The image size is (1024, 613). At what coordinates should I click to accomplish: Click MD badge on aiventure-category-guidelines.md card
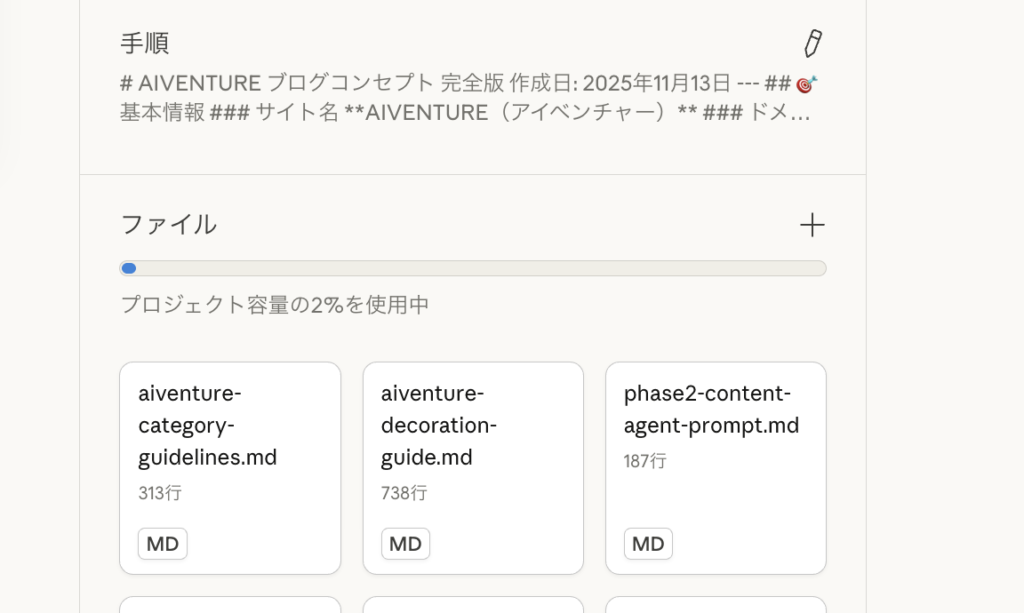[163, 544]
